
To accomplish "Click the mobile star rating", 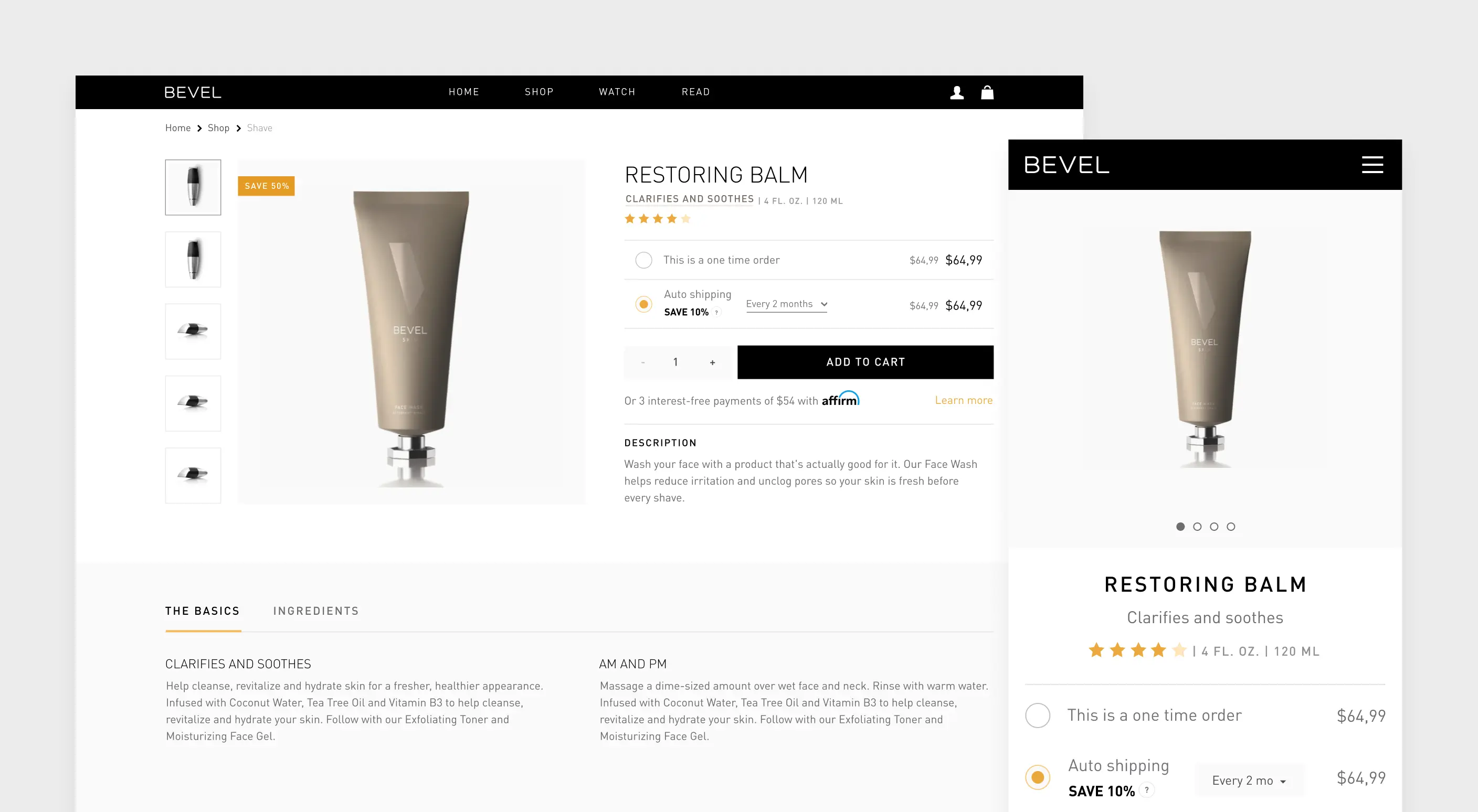I will pos(1138,650).
